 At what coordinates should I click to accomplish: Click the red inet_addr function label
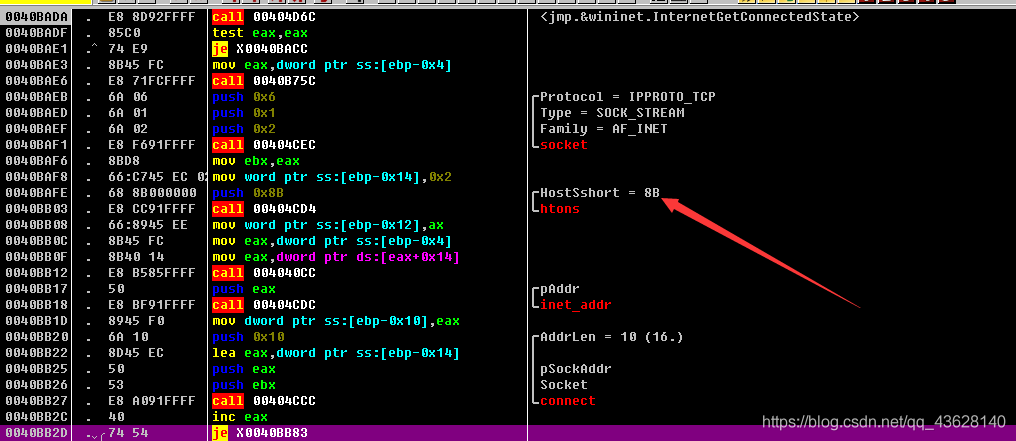coord(575,304)
